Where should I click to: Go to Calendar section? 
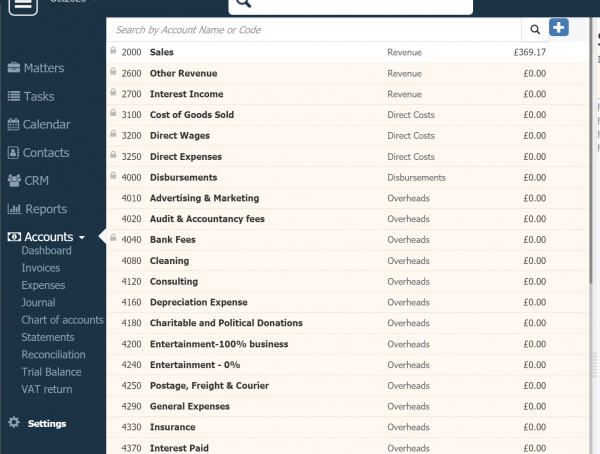point(46,124)
